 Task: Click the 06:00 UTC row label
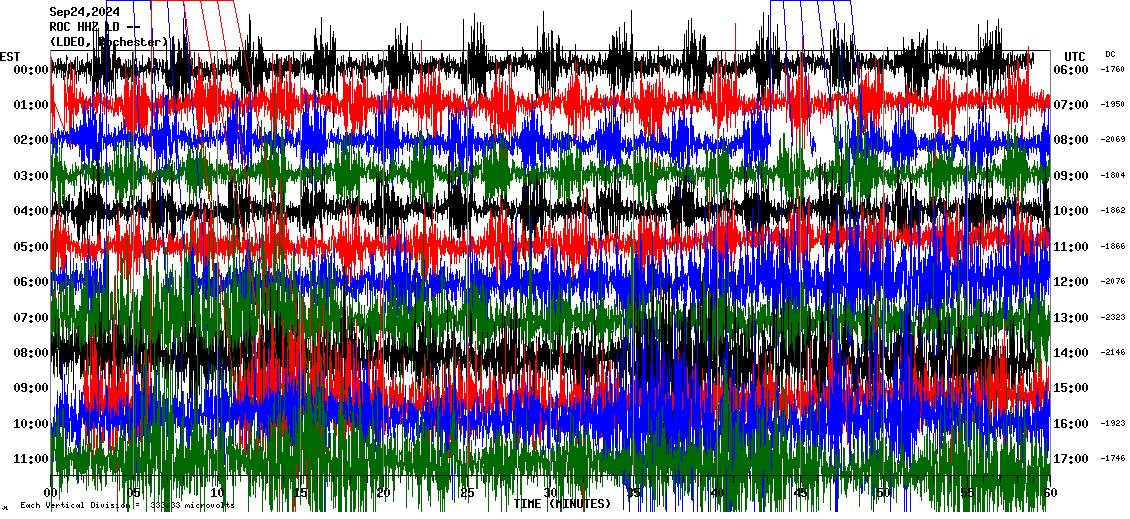click(1073, 70)
